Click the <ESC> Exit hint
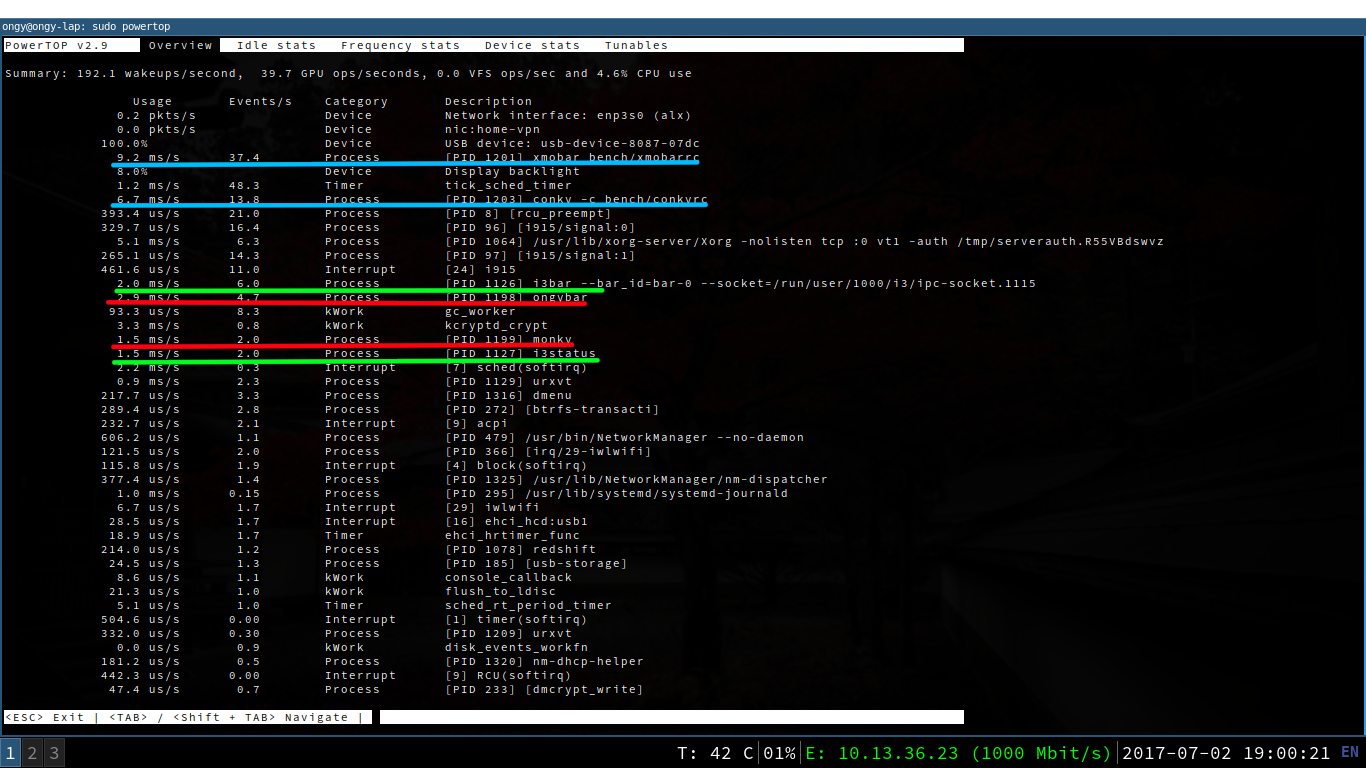1366x768 pixels. point(44,717)
